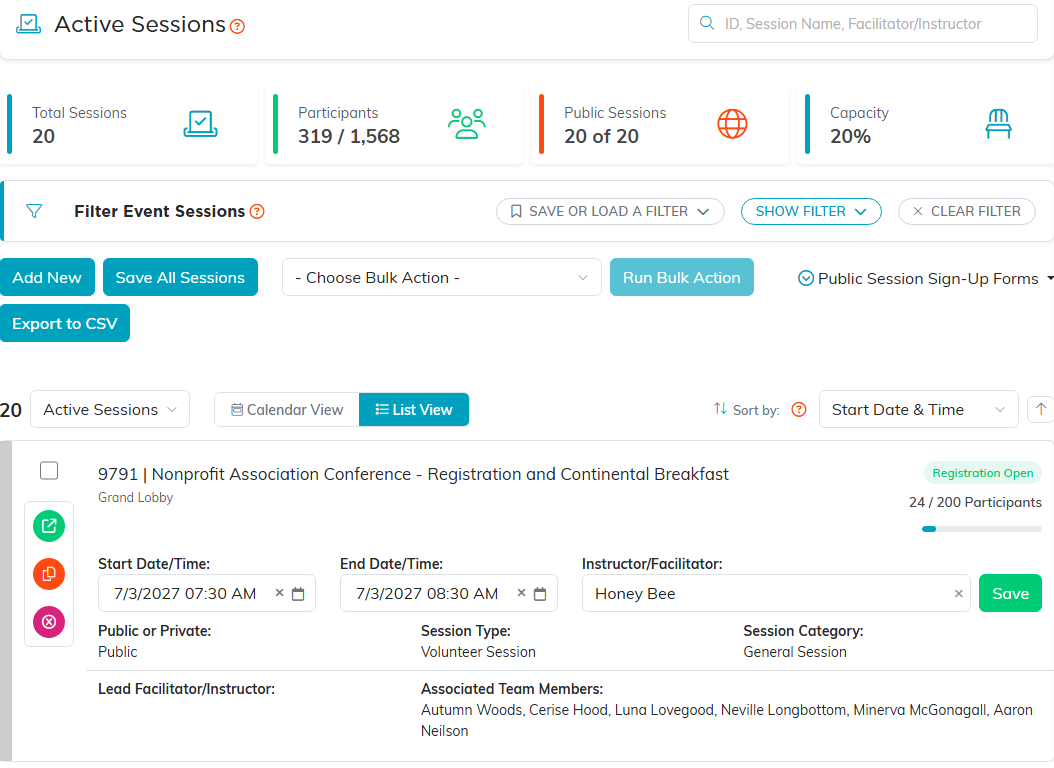Clear the End Date/Time value
1054x768 pixels.
pyautogui.click(x=522, y=593)
